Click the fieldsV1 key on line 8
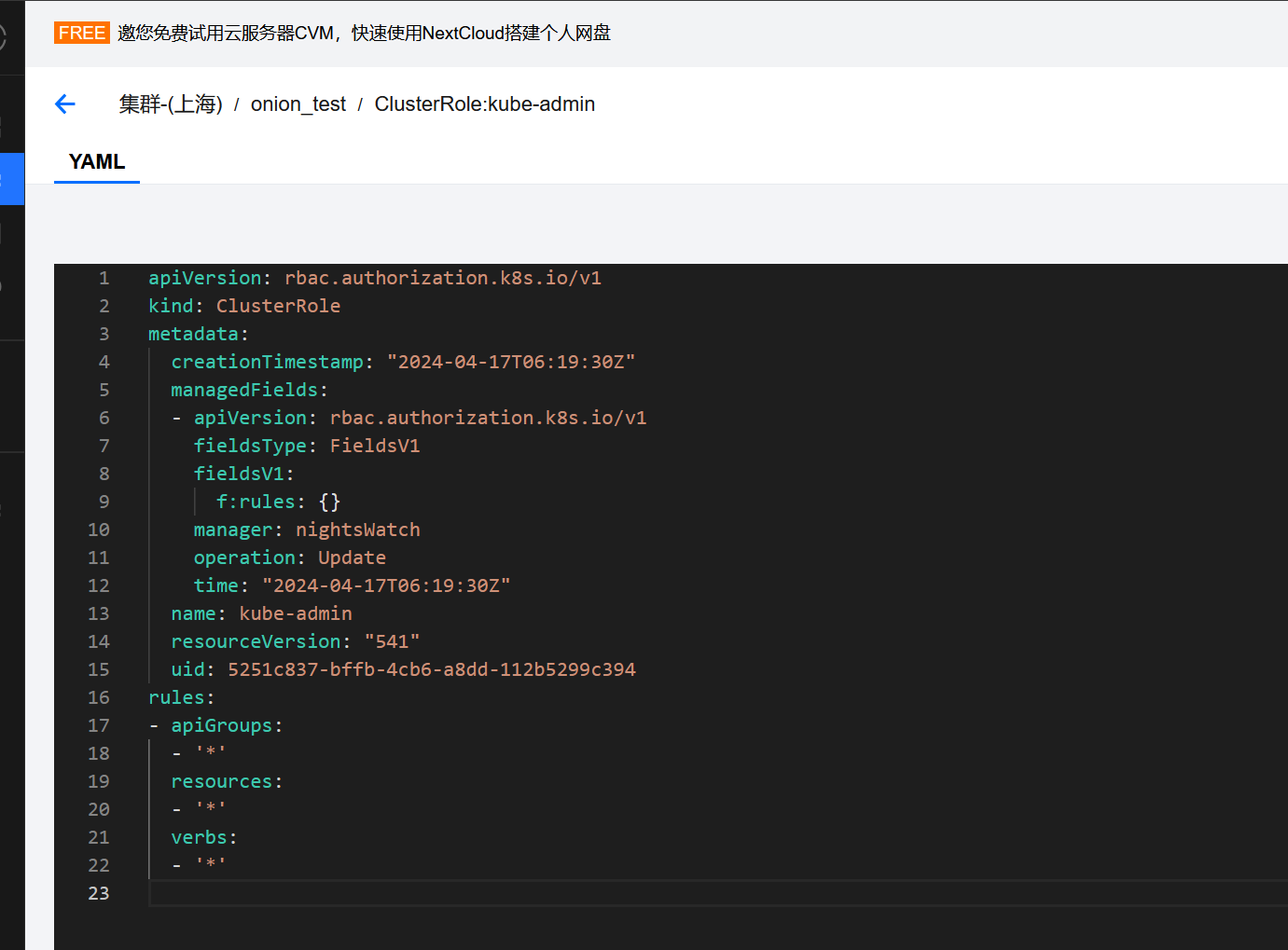 click(x=239, y=474)
